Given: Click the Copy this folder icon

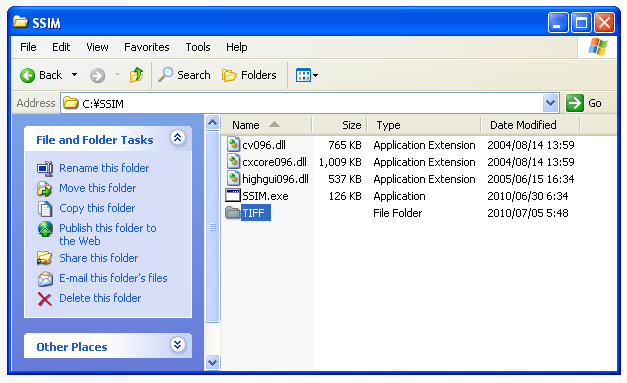Looking at the screenshot, I should [45, 208].
